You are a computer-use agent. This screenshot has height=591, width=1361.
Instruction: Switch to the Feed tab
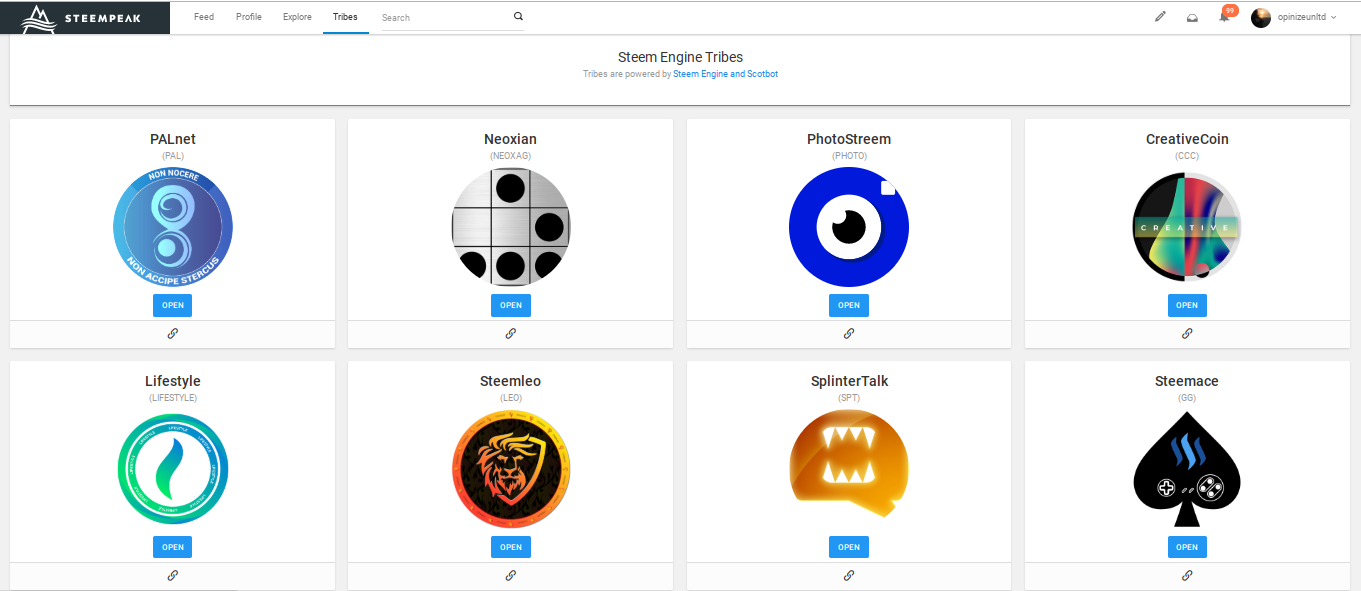204,17
